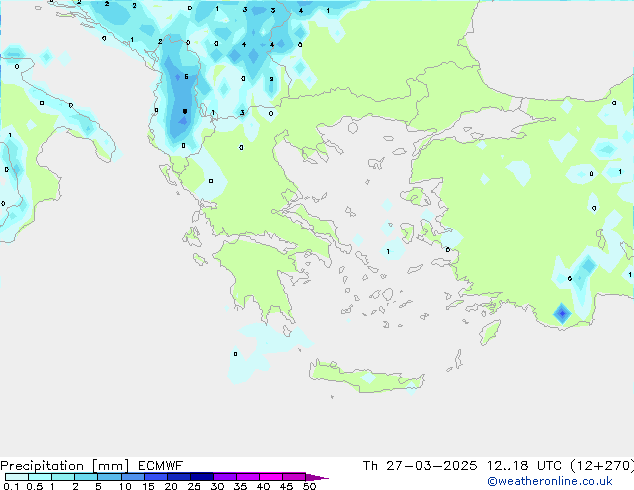This screenshot has height=490, width=634.
Task: Click the 'ECMWF' model label
Action: tap(161, 466)
